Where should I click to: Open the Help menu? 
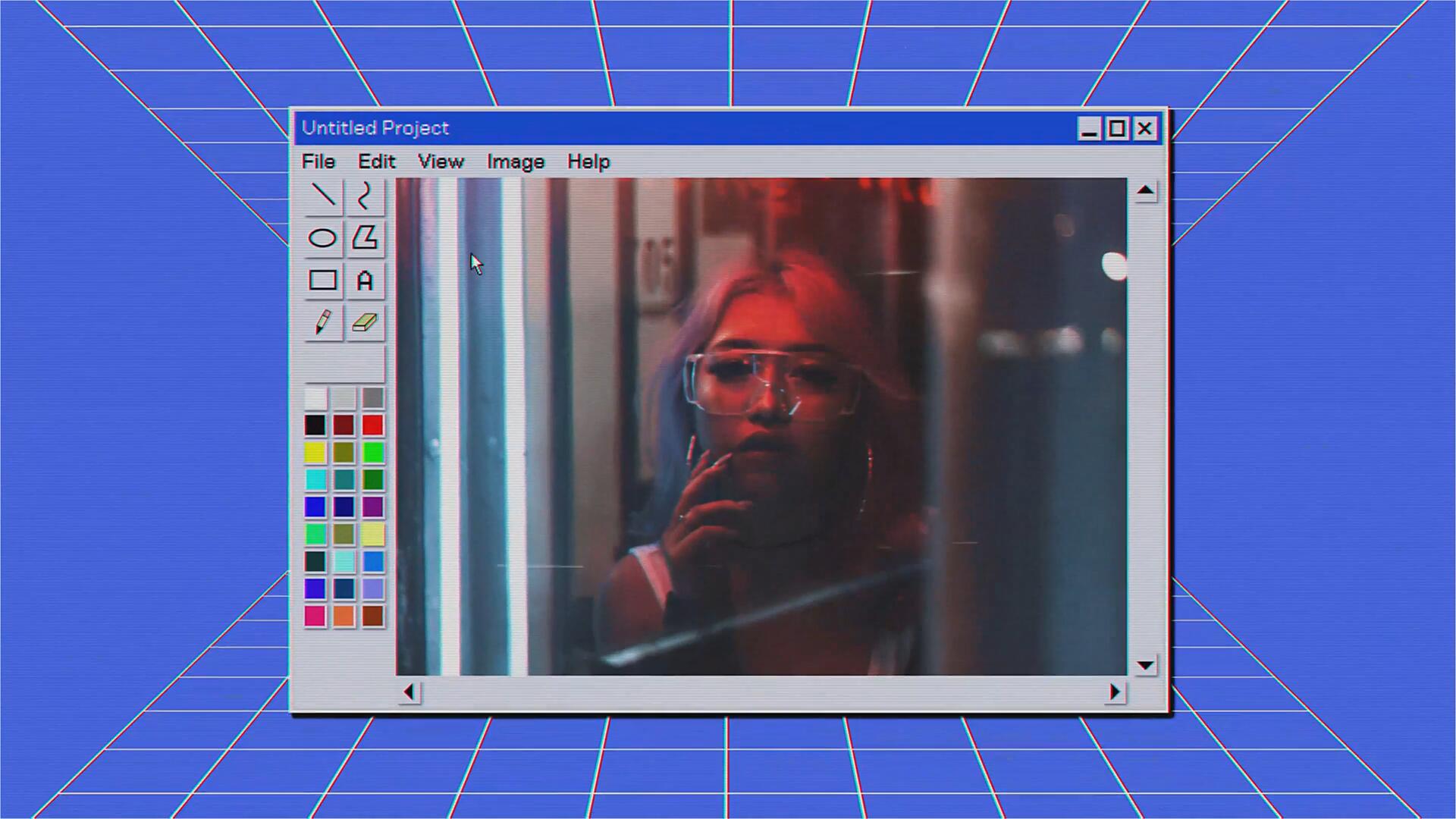[588, 162]
